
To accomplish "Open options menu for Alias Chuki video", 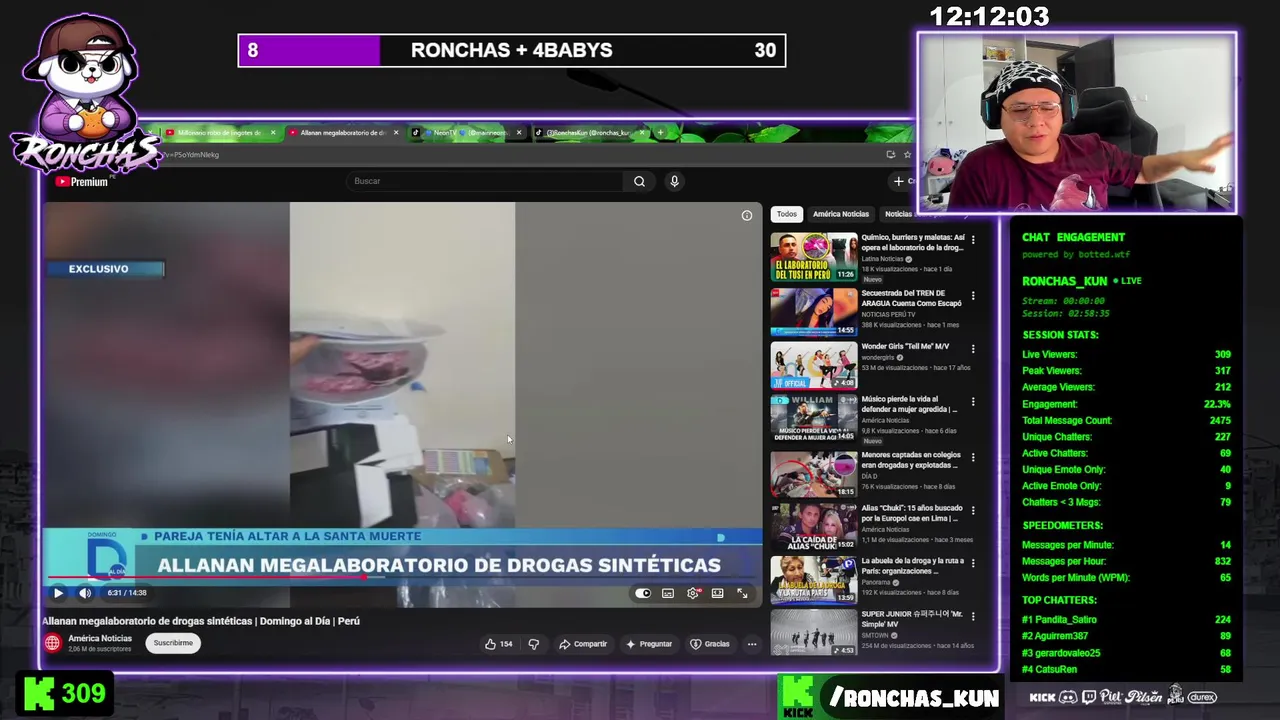I will coord(973,511).
